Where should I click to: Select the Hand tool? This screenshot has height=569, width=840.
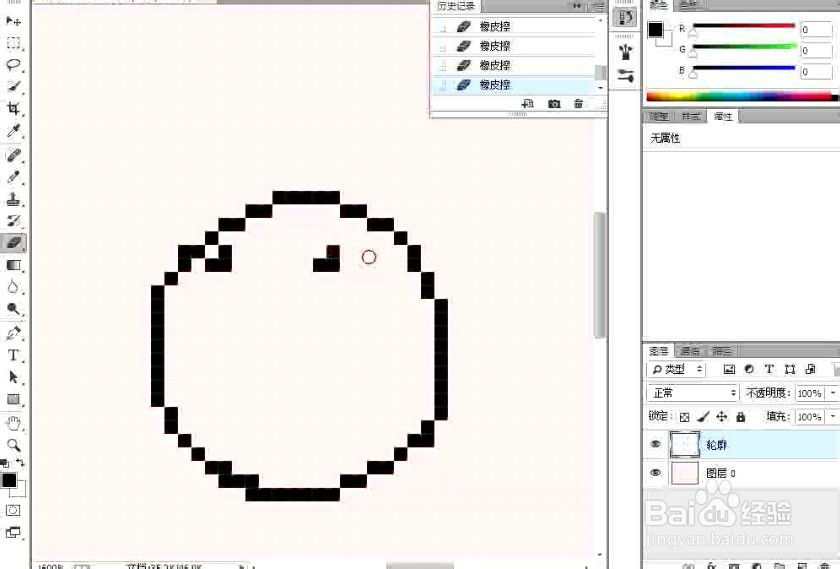[13, 423]
